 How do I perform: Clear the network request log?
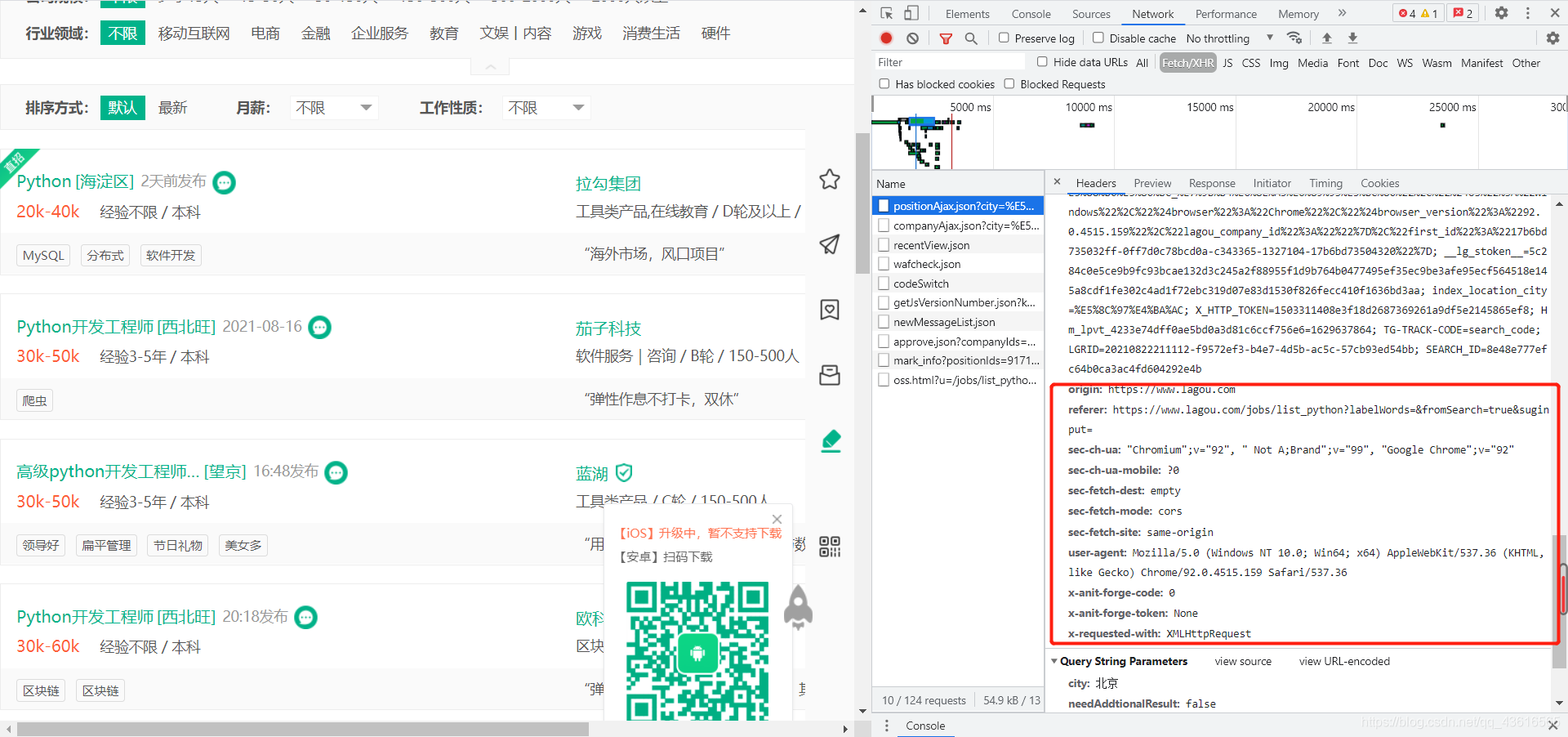tap(912, 38)
